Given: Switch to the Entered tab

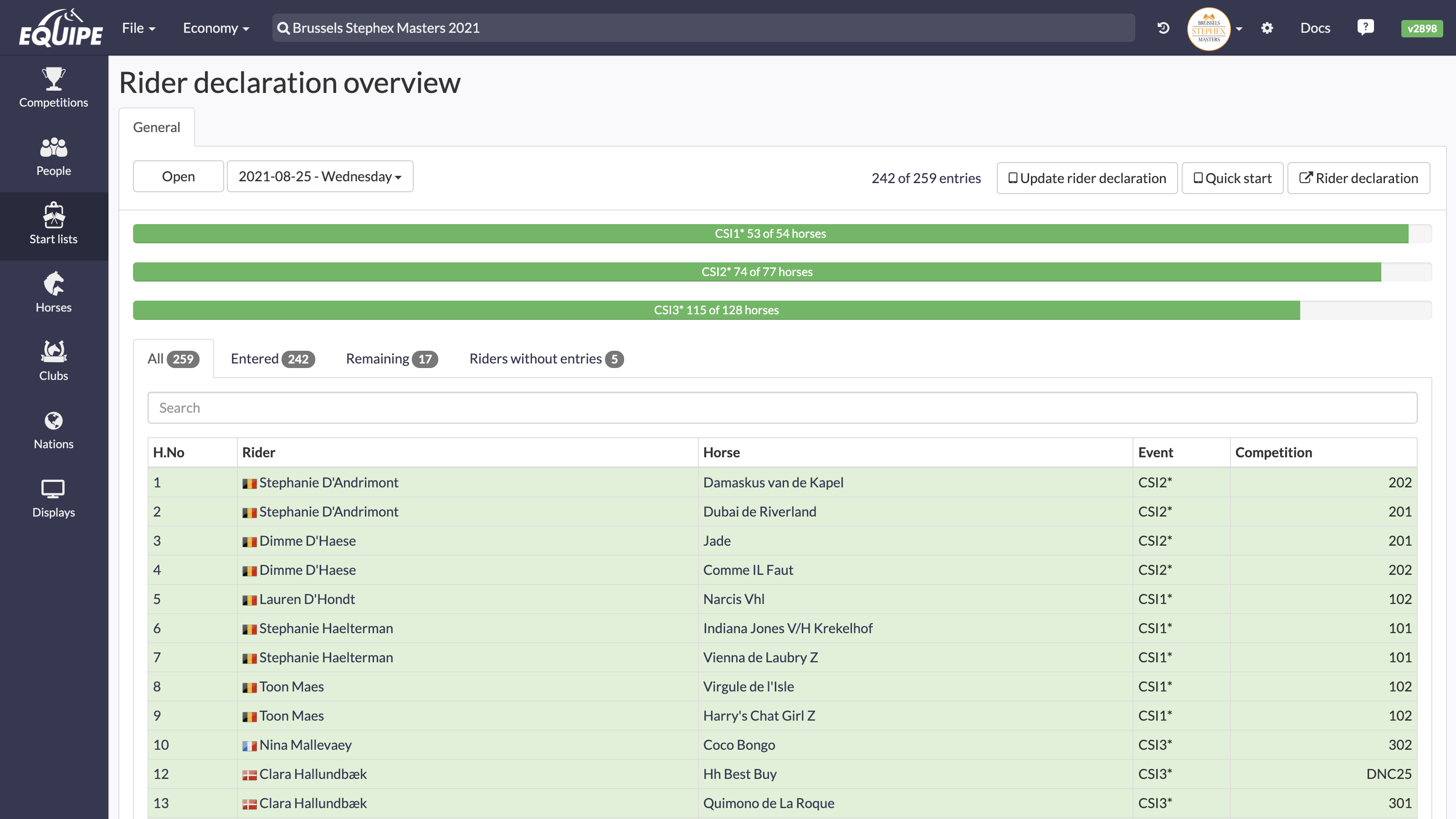Looking at the screenshot, I should pos(272,359).
